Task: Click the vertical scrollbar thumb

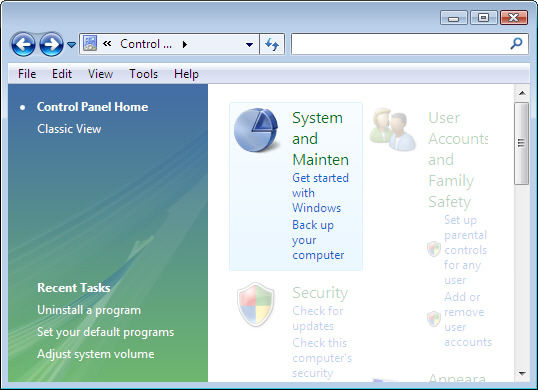Action: click(x=522, y=143)
